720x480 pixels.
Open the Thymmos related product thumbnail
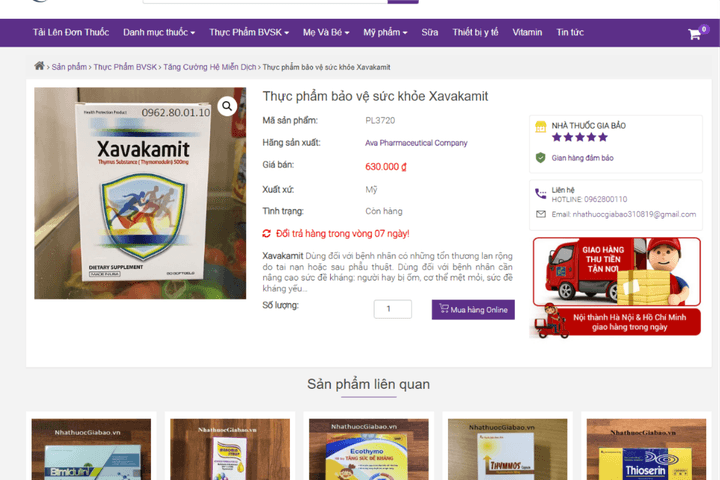click(x=507, y=449)
